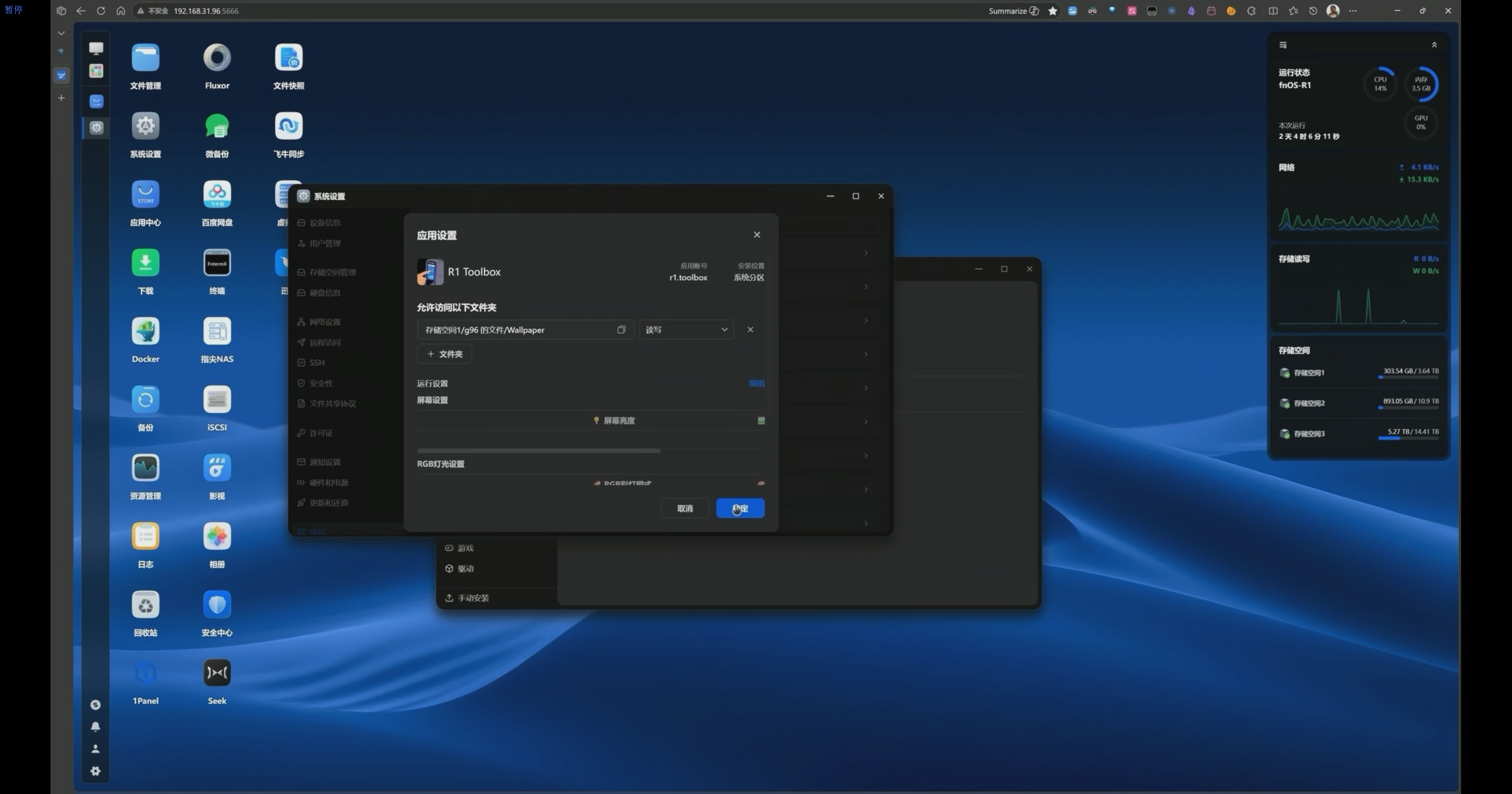Image resolution: width=1512 pixels, height=794 pixels.
Task: Remove the Wallpaper folder entry with X
Action: point(750,329)
